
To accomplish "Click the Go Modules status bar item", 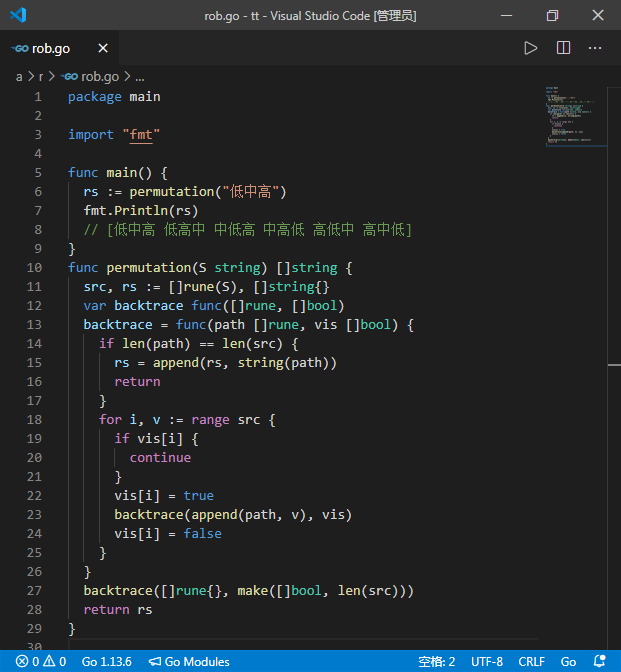I will point(189,661).
